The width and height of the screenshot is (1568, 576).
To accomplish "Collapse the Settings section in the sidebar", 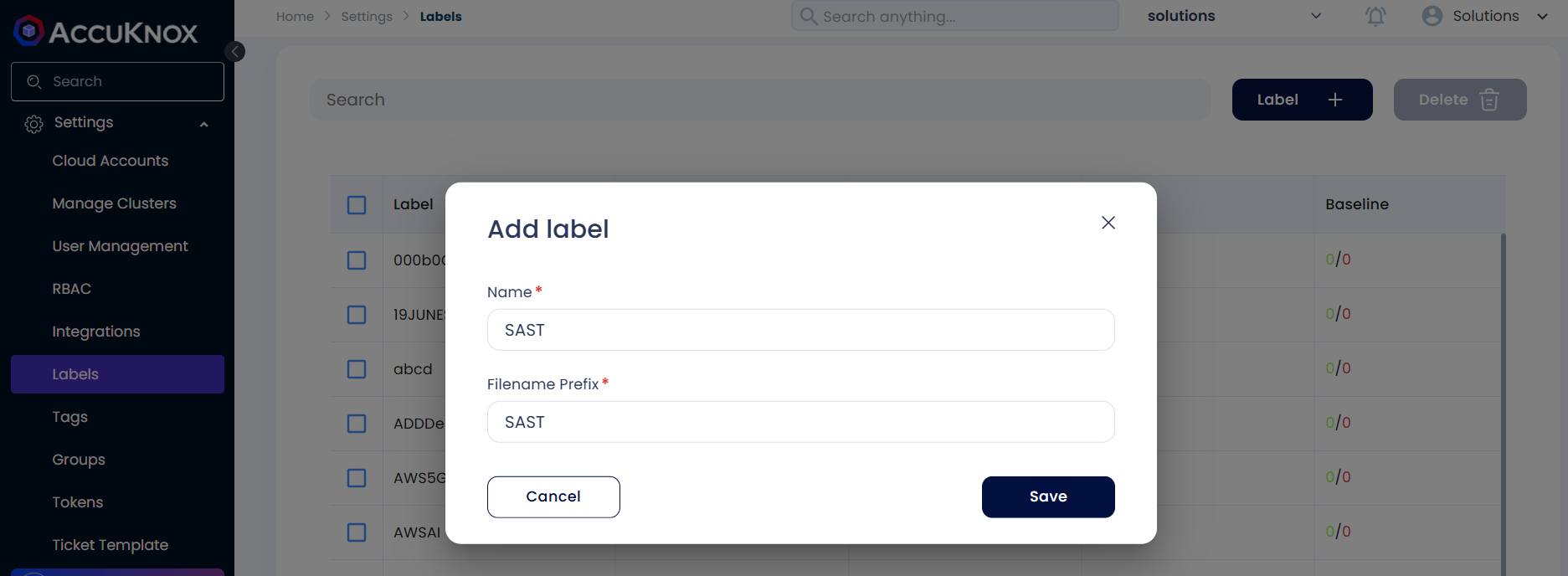I will tap(204, 124).
